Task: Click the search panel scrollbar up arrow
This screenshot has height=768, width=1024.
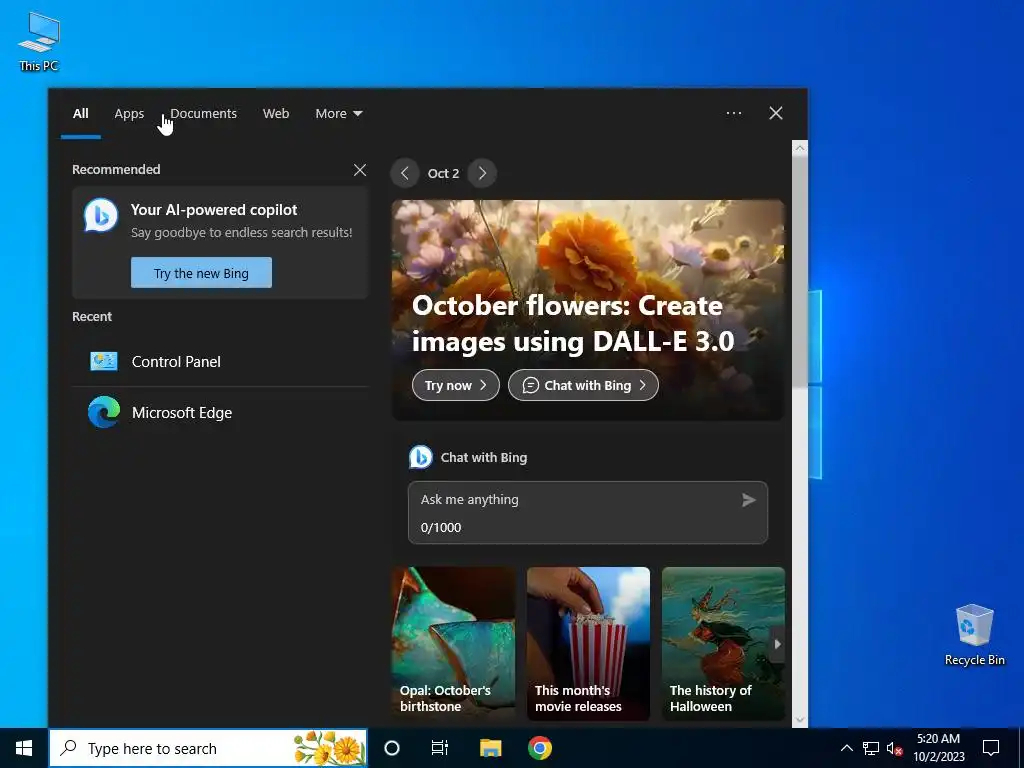Action: tap(799, 148)
